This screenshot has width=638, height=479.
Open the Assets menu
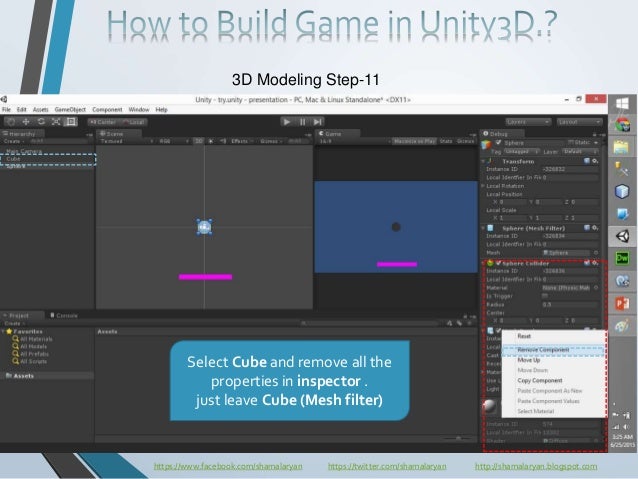[40, 109]
